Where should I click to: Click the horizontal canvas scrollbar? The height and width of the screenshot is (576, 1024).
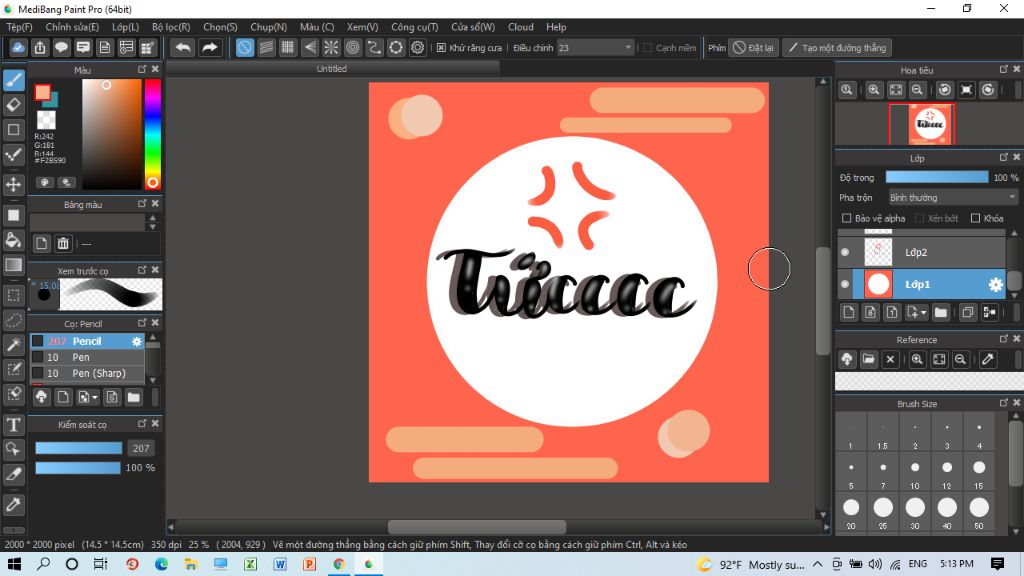[477, 527]
